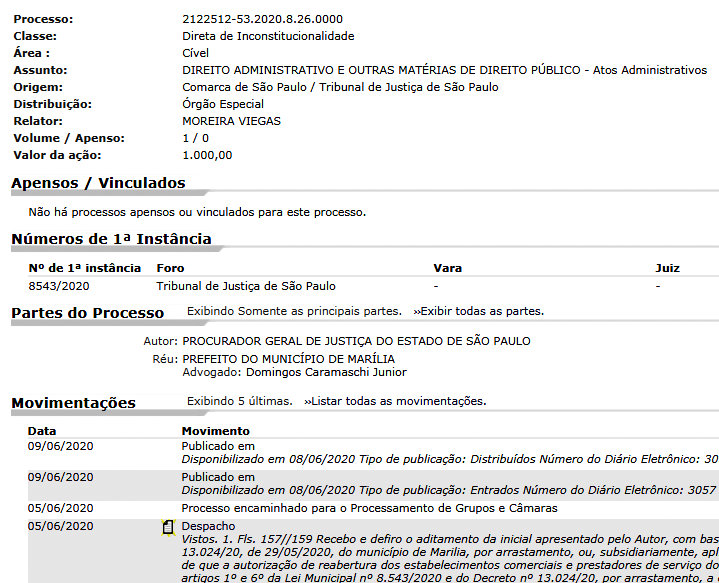Click the 'Apensos / Vinculados' section heading

(98, 183)
